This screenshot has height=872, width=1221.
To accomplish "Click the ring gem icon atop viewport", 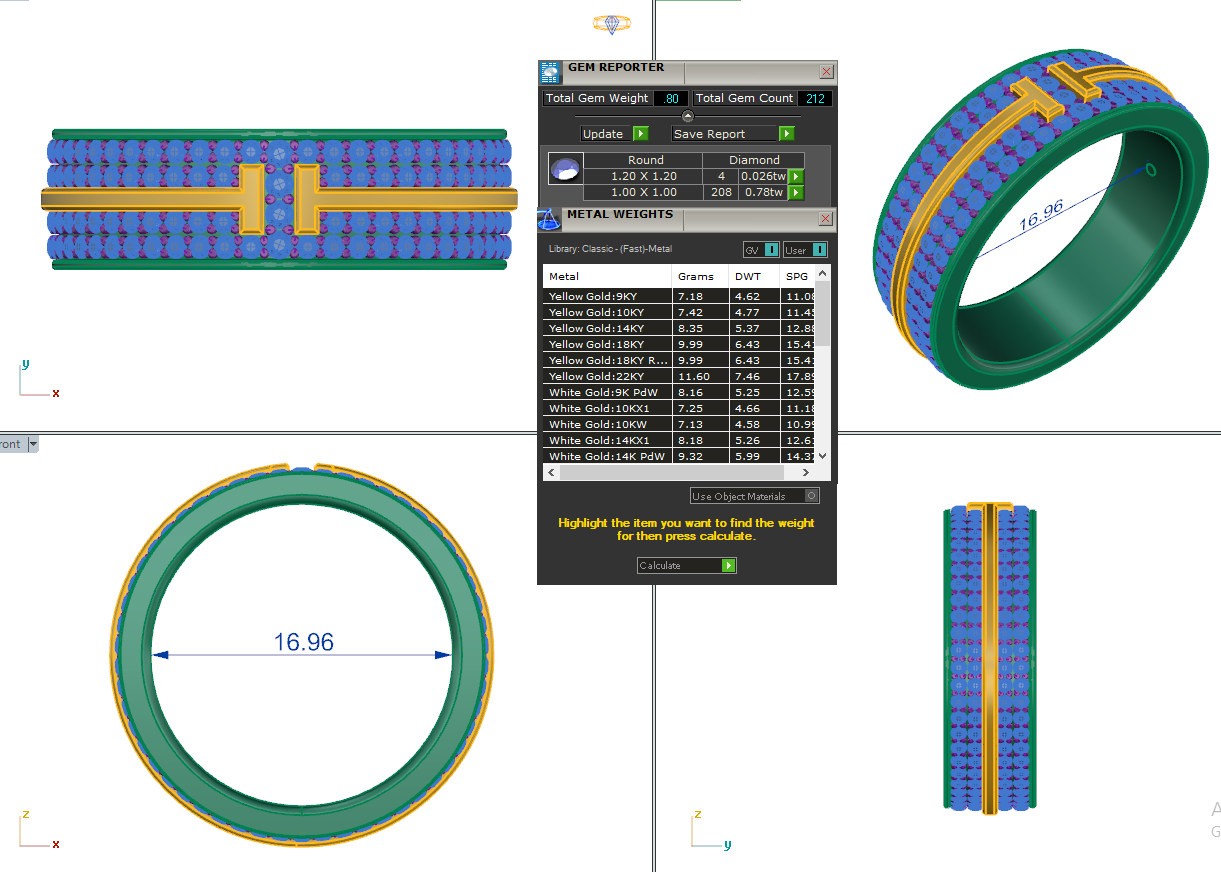I will pyautogui.click(x=611, y=24).
